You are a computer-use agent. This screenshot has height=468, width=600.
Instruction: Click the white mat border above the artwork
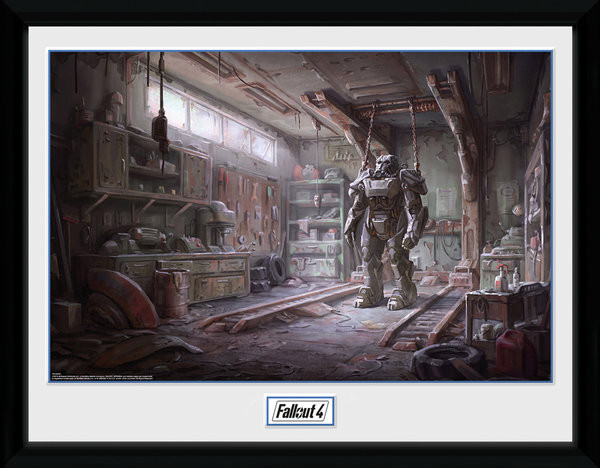click(x=300, y=40)
